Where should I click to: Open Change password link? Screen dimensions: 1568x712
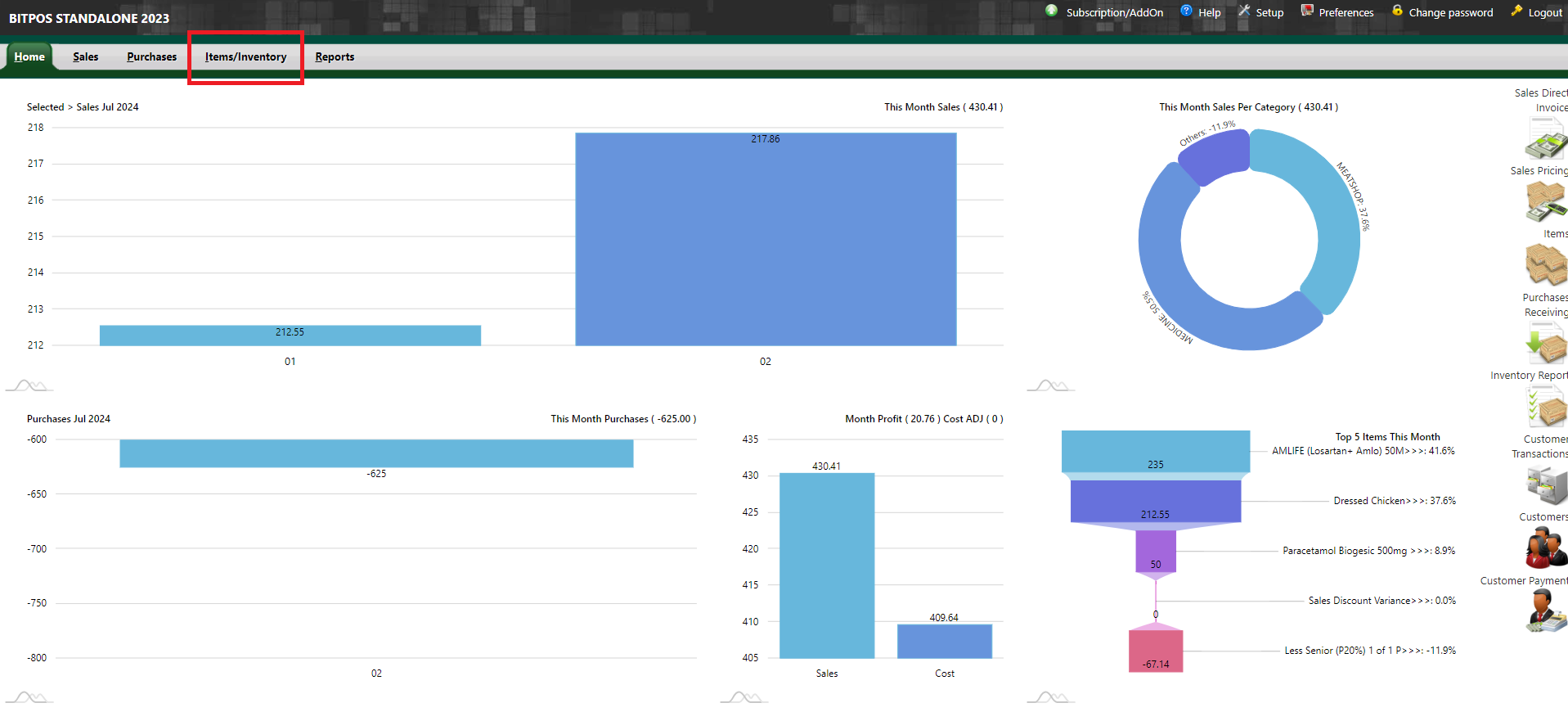pos(1450,12)
